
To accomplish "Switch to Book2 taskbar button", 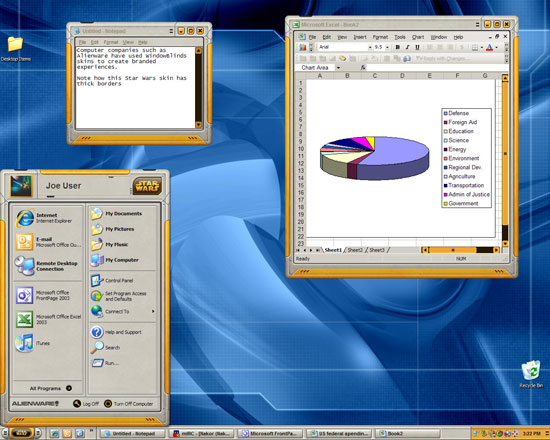I will click(408, 434).
